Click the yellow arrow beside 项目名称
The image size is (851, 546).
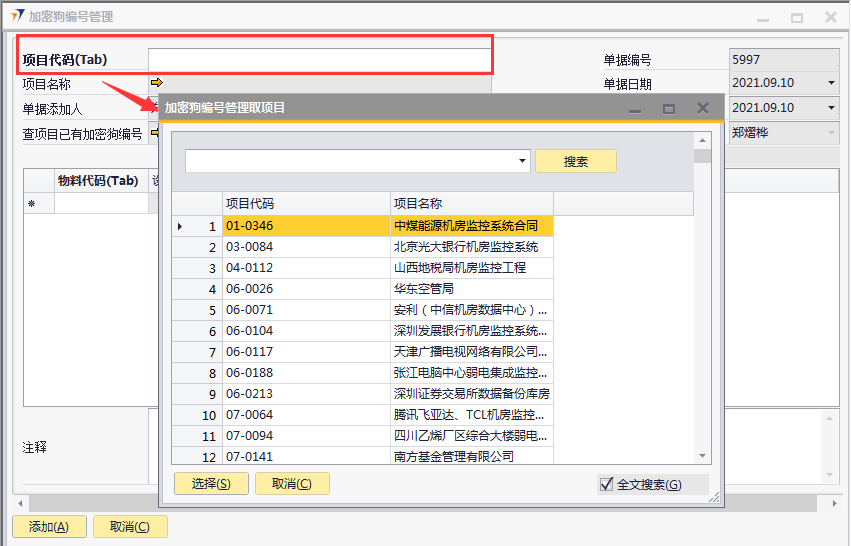tap(156, 83)
